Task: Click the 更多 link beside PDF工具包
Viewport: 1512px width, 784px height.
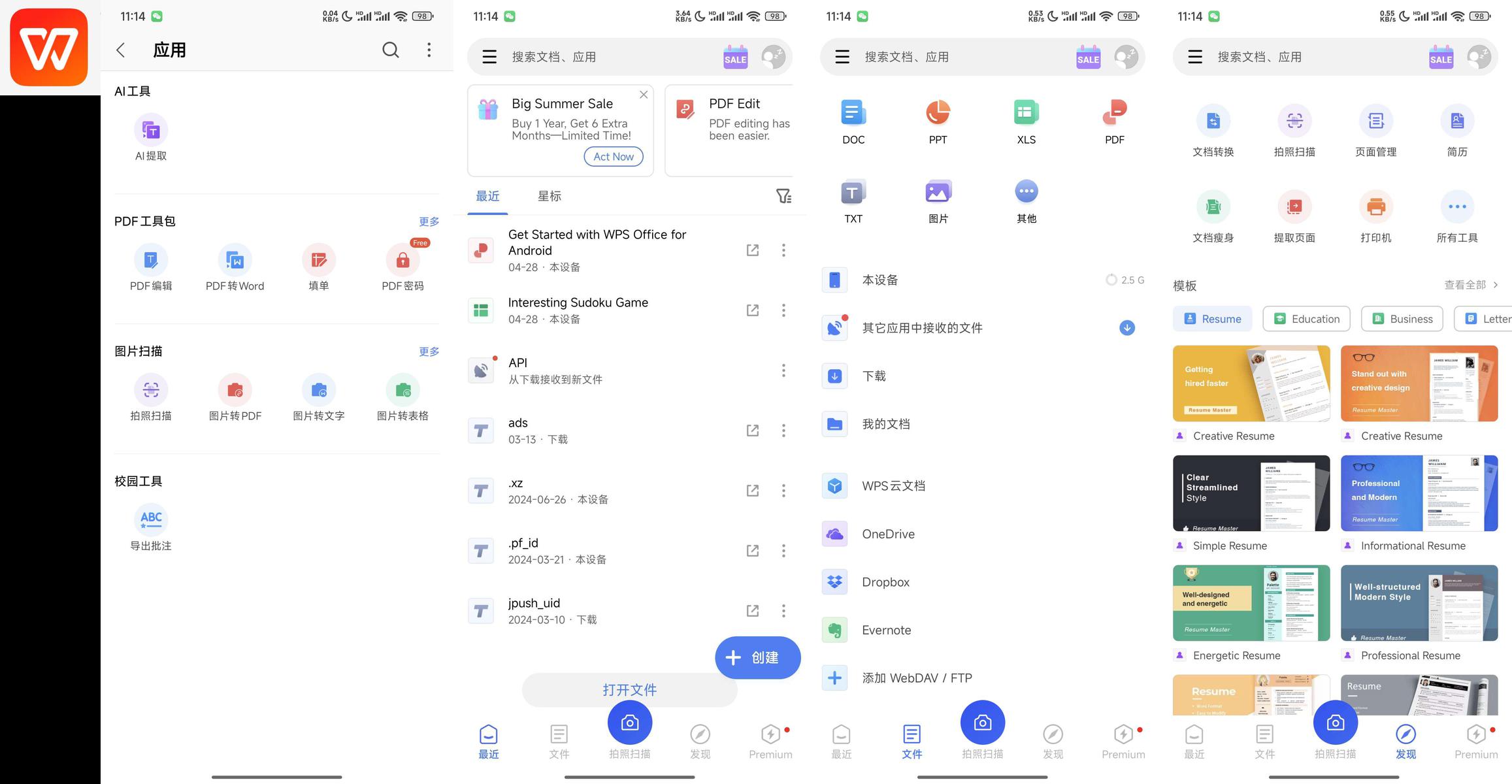Action: (x=429, y=221)
